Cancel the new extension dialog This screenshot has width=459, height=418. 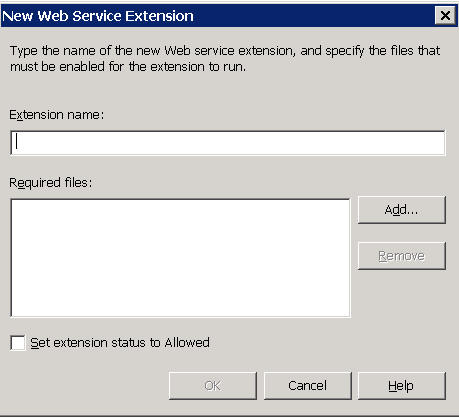click(308, 386)
